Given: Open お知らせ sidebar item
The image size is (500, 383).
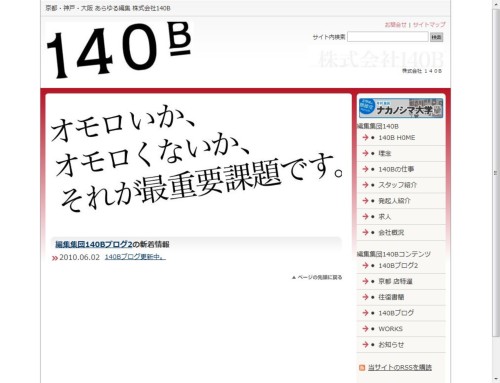Looking at the screenshot, I should [401, 345].
